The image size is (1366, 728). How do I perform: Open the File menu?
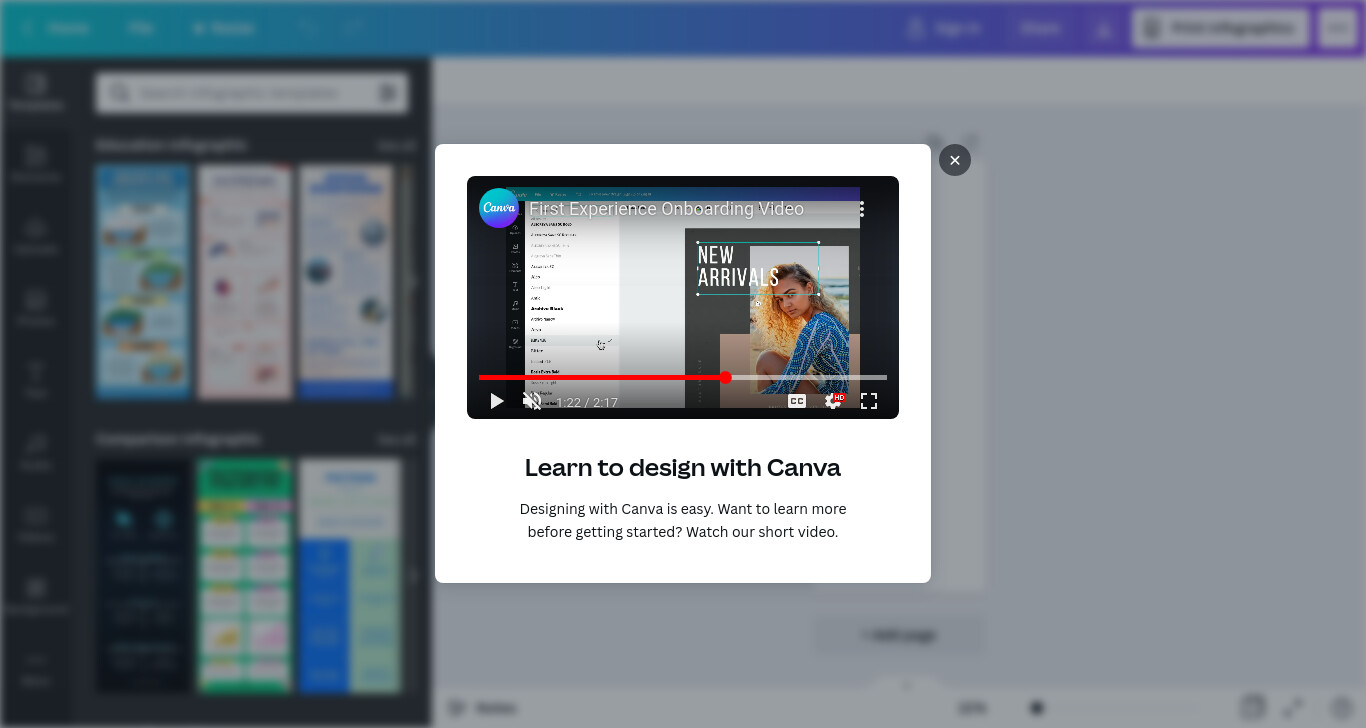(x=140, y=28)
